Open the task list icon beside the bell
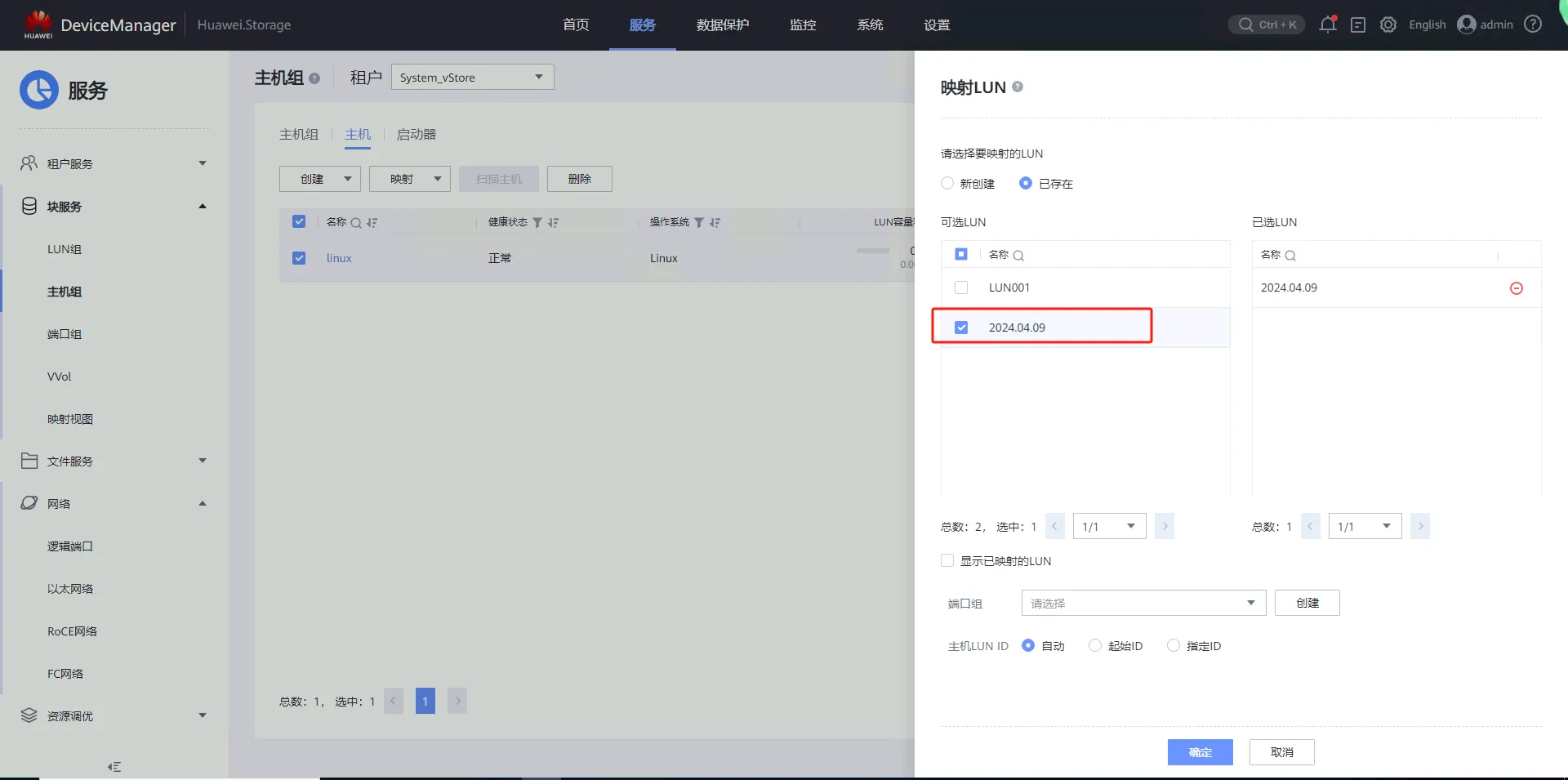 [x=1357, y=25]
